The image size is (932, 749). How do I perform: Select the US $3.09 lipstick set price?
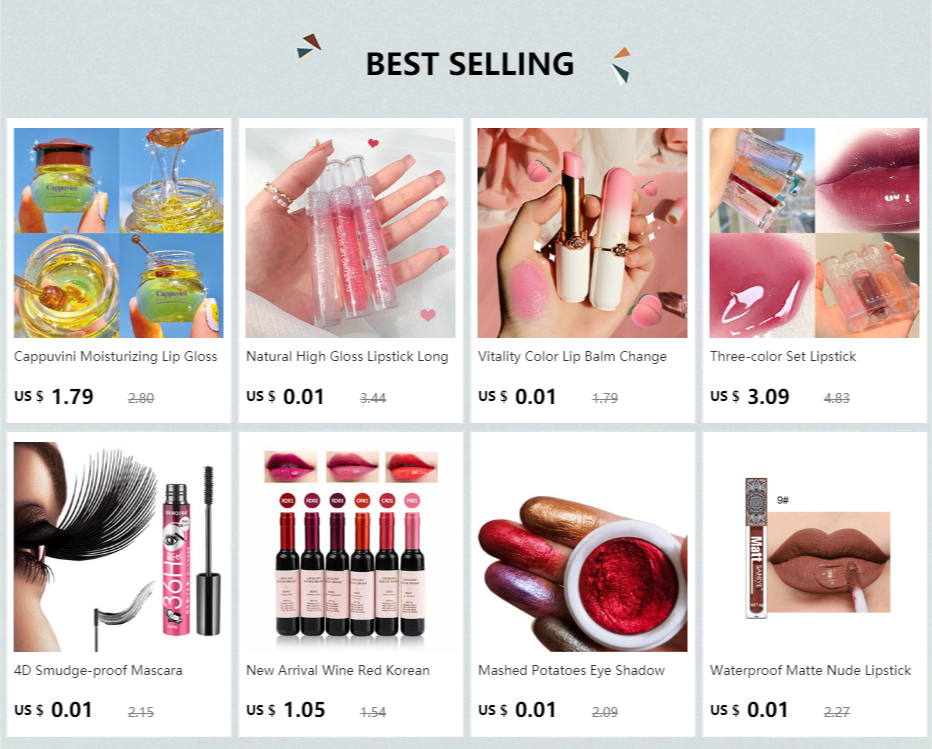(x=750, y=396)
